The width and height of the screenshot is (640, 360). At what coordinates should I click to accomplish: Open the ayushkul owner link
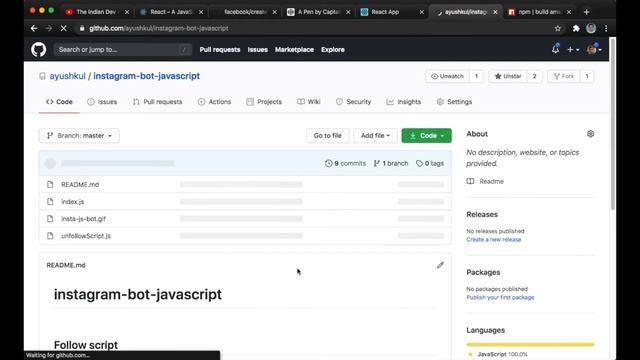[x=67, y=76]
